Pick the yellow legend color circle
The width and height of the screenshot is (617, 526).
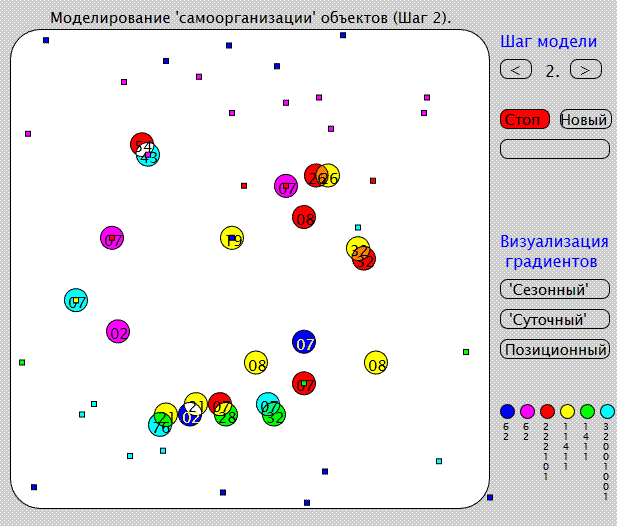(567, 411)
